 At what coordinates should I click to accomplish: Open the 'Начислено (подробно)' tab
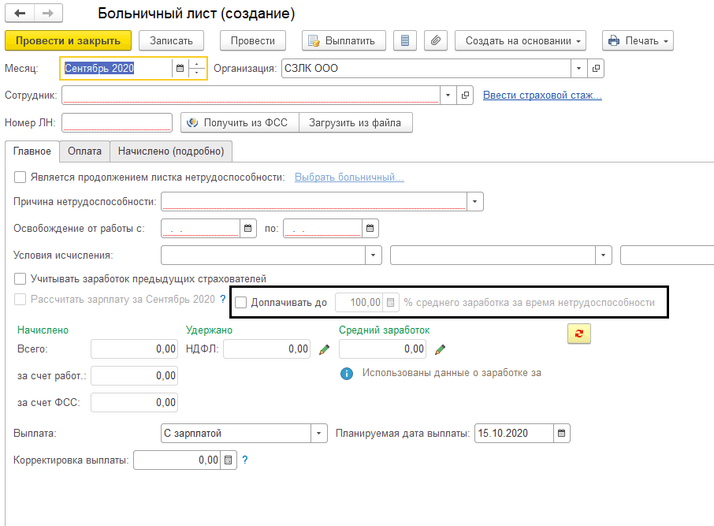tap(171, 151)
